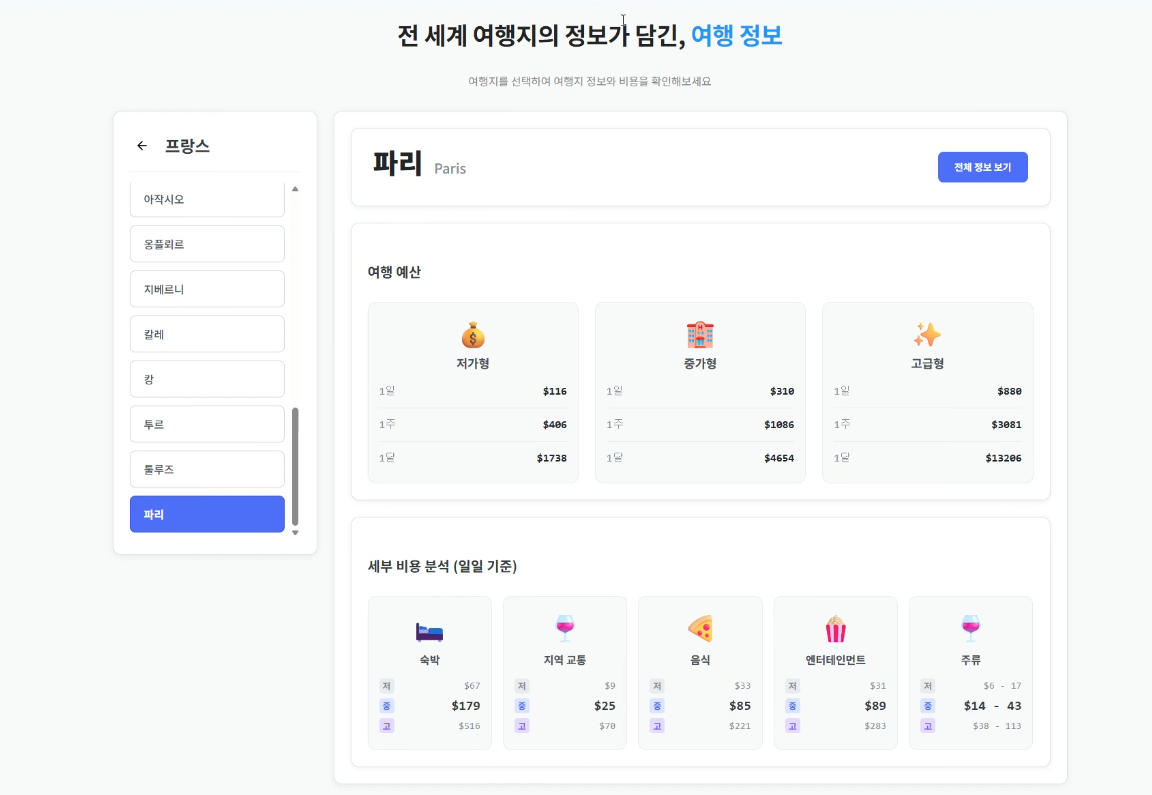
Task: Click the hotel icon for 중가형
Action: point(700,334)
